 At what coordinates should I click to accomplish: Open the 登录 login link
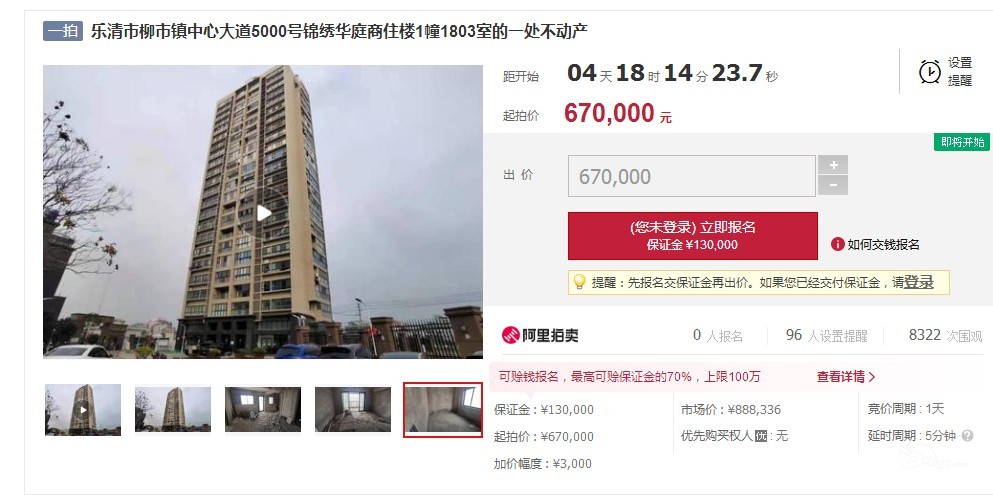click(919, 282)
